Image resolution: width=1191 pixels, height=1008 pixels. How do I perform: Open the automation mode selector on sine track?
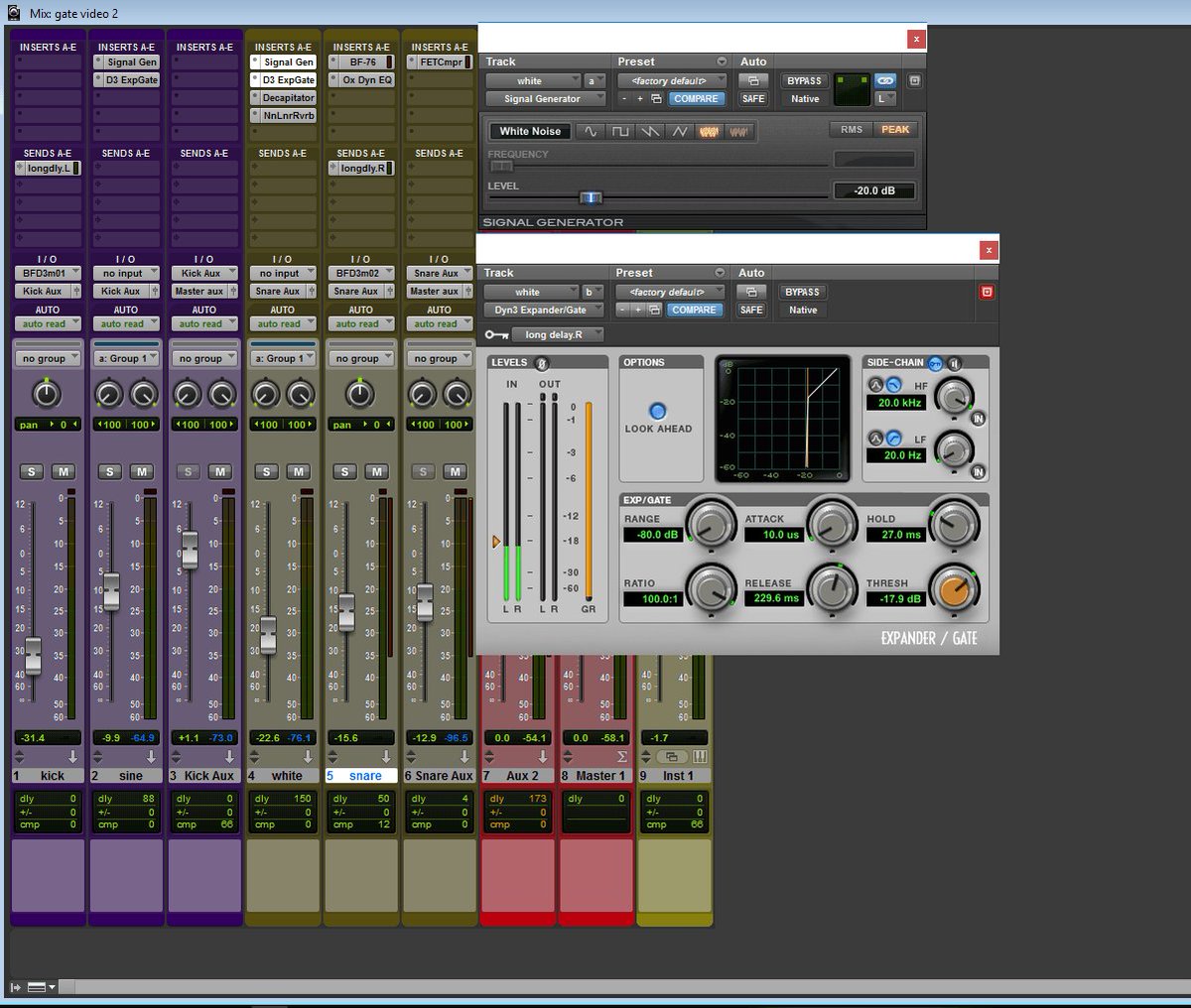click(x=126, y=323)
